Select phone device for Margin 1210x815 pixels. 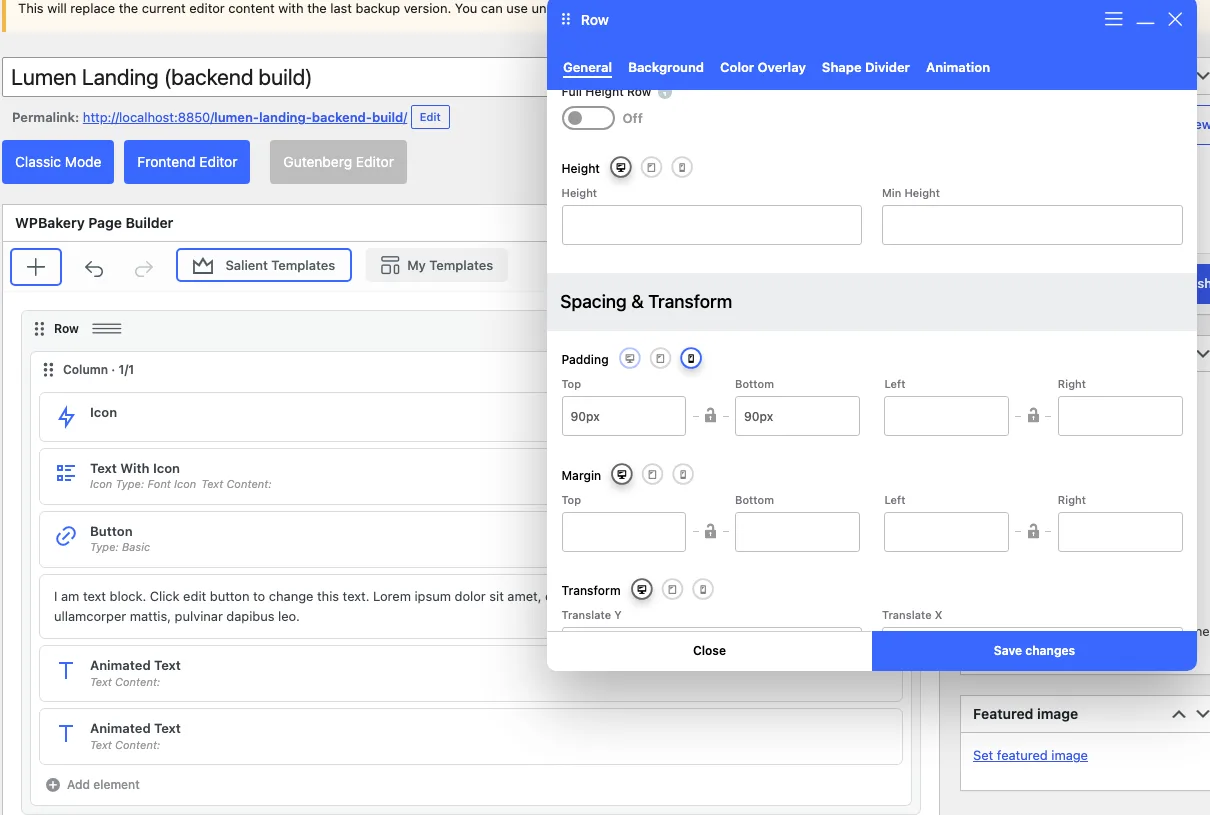[x=683, y=474]
